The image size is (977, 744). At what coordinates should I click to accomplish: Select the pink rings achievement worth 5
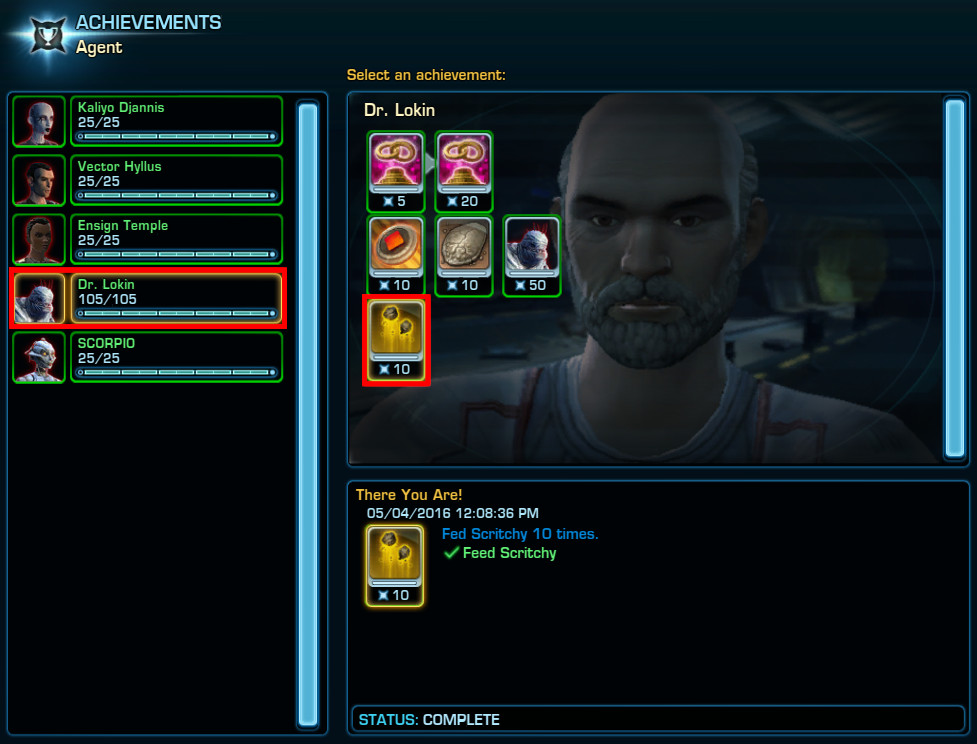396,171
